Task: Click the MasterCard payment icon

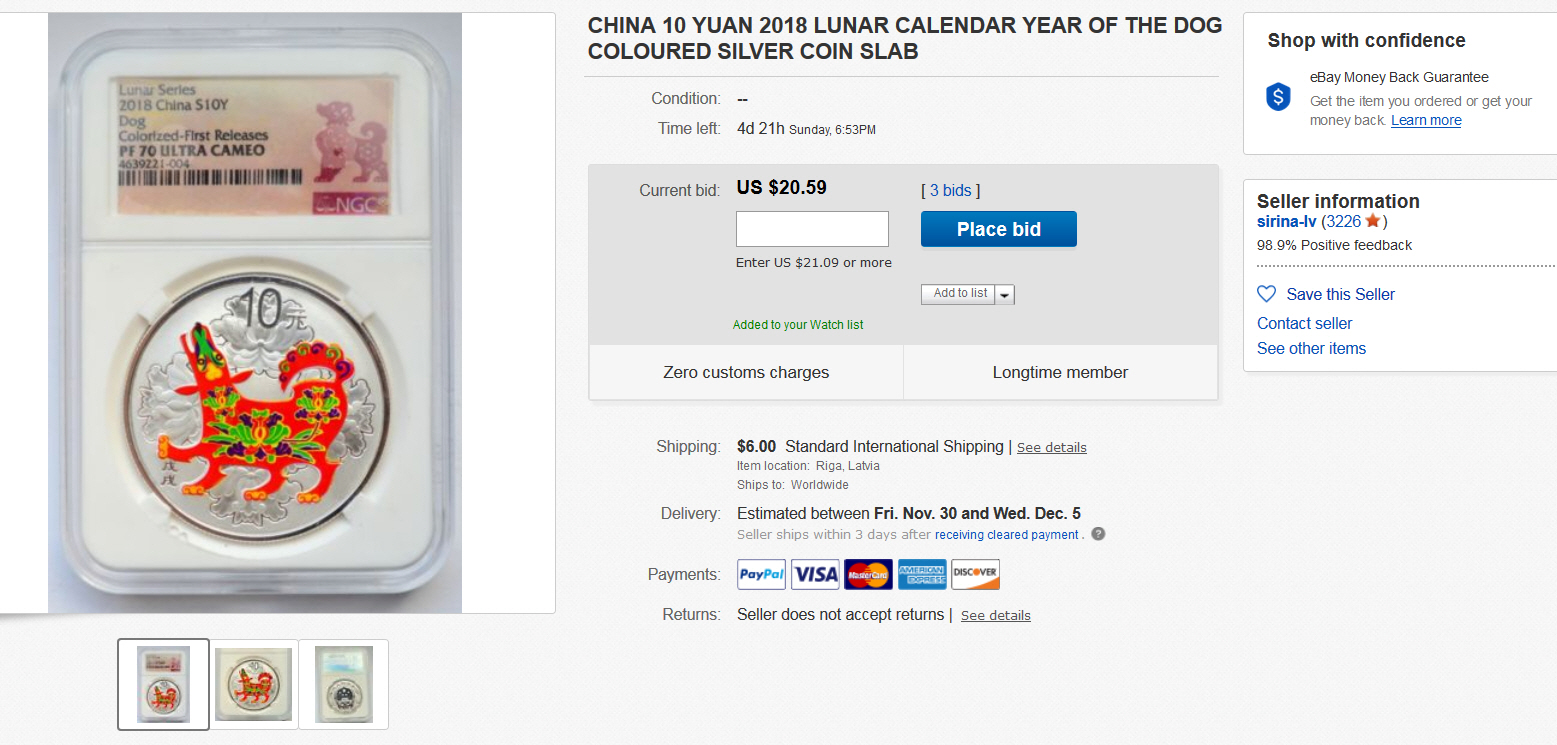Action: click(x=868, y=574)
